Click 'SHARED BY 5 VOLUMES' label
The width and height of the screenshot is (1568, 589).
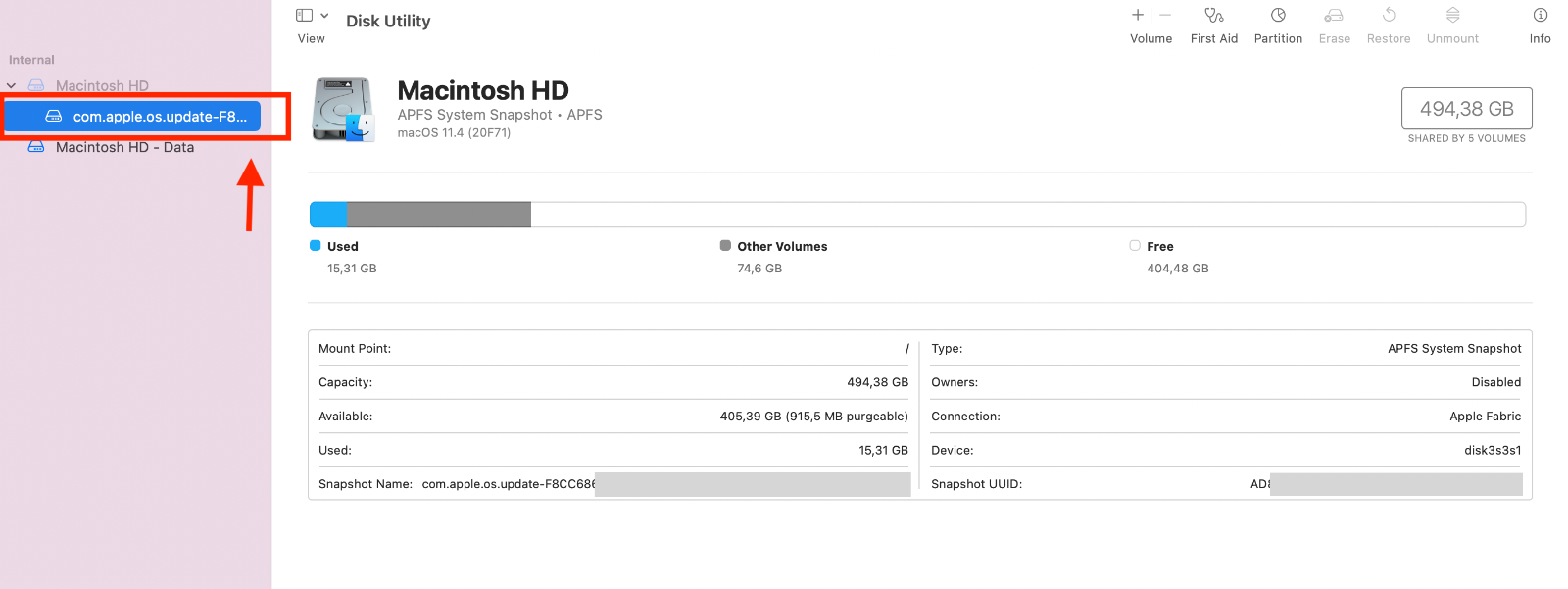coord(1467,139)
